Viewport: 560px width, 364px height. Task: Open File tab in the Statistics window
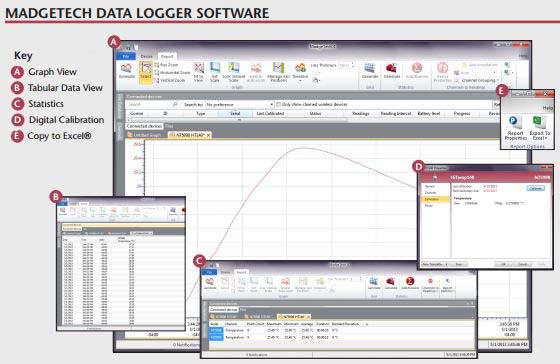(x=209, y=272)
